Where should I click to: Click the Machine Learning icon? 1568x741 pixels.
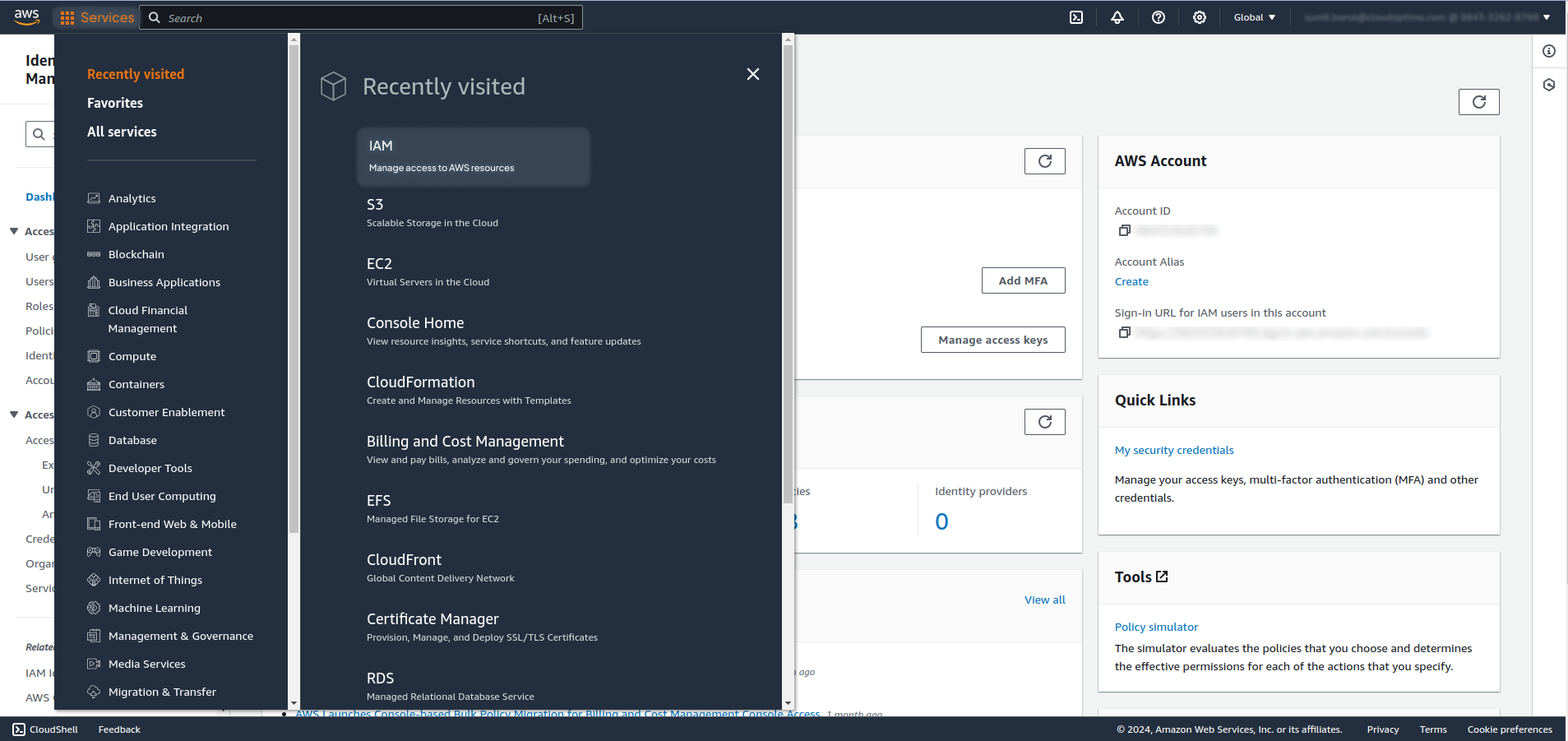click(94, 608)
